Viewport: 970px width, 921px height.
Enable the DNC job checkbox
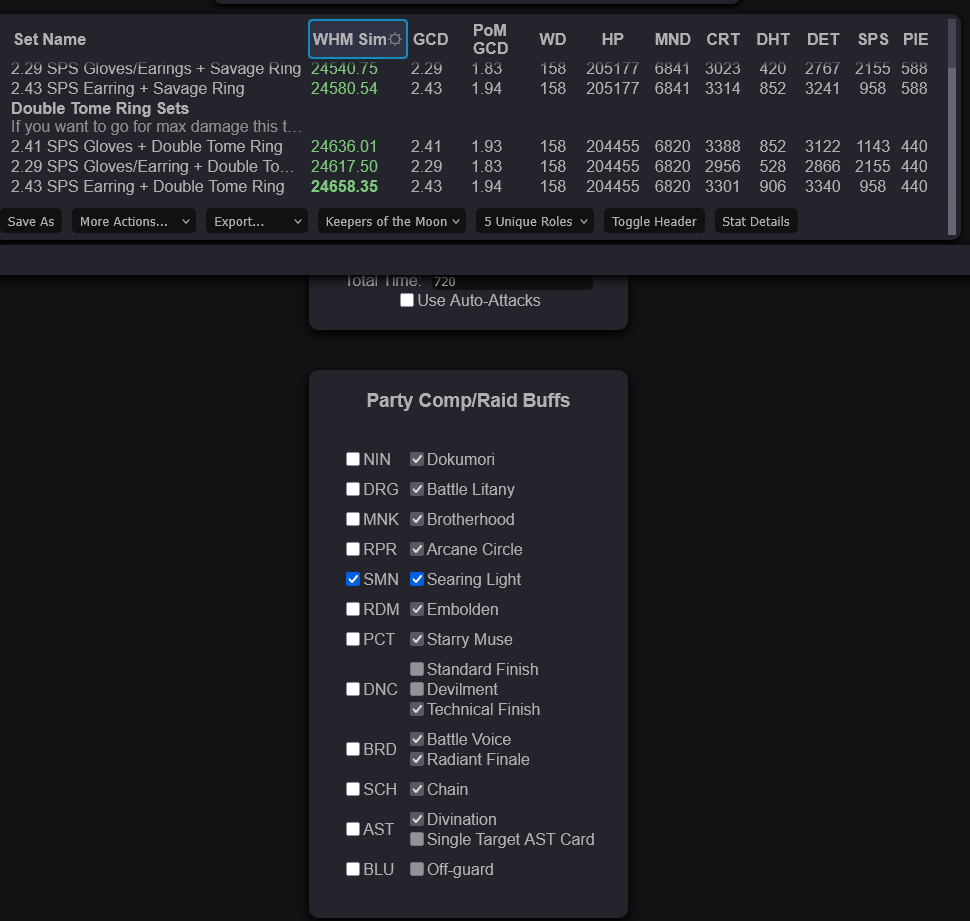(353, 689)
